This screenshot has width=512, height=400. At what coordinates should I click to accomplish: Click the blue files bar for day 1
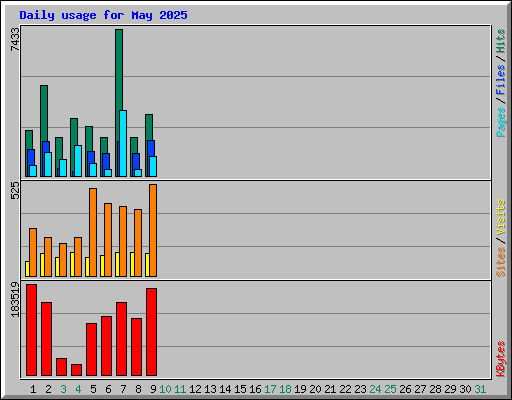point(31,157)
